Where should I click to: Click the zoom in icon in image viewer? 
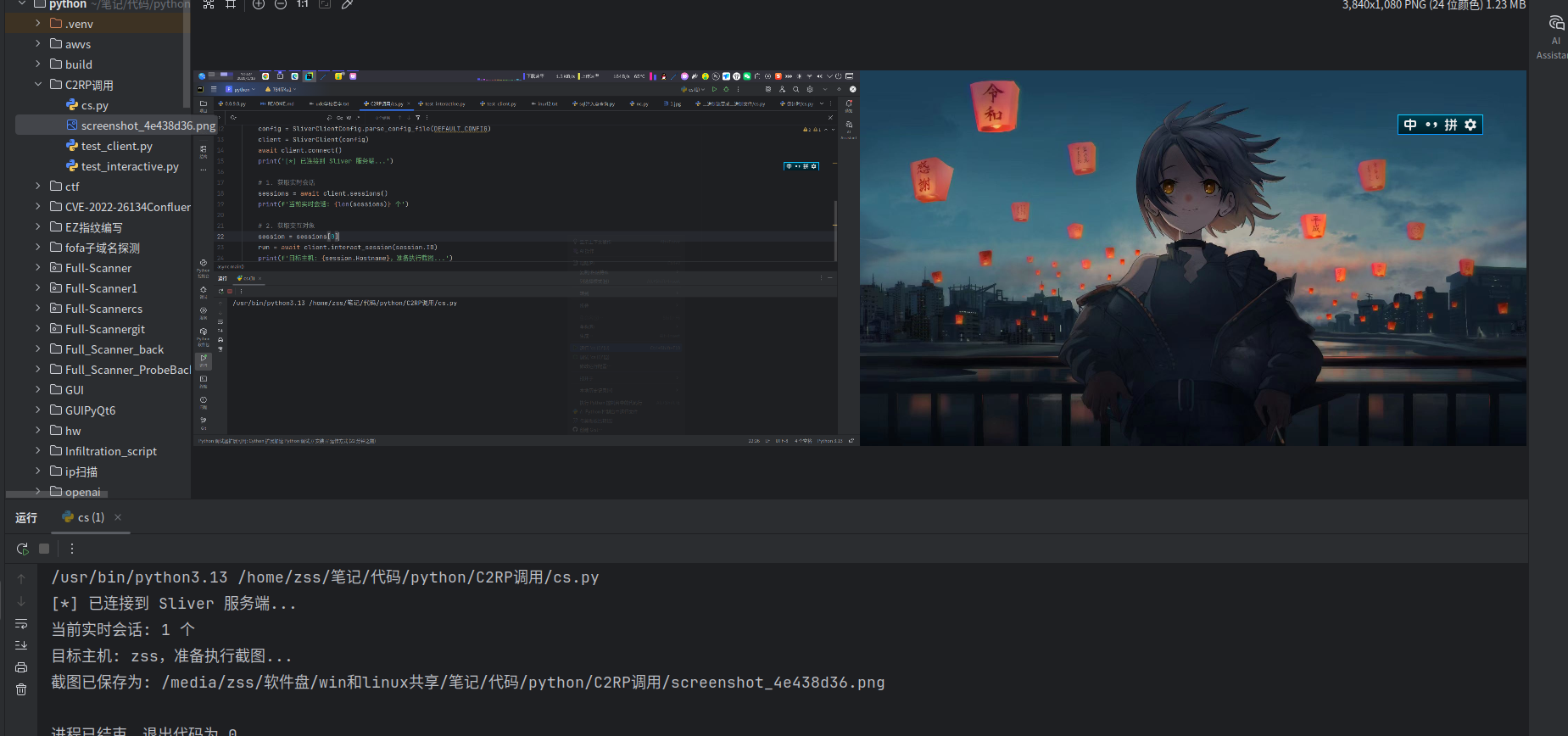click(x=259, y=4)
